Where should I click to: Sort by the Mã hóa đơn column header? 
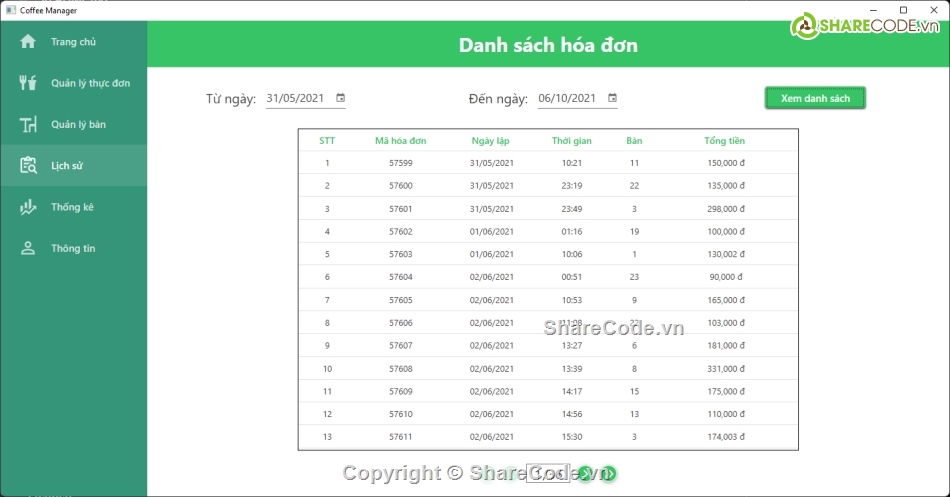pos(400,141)
